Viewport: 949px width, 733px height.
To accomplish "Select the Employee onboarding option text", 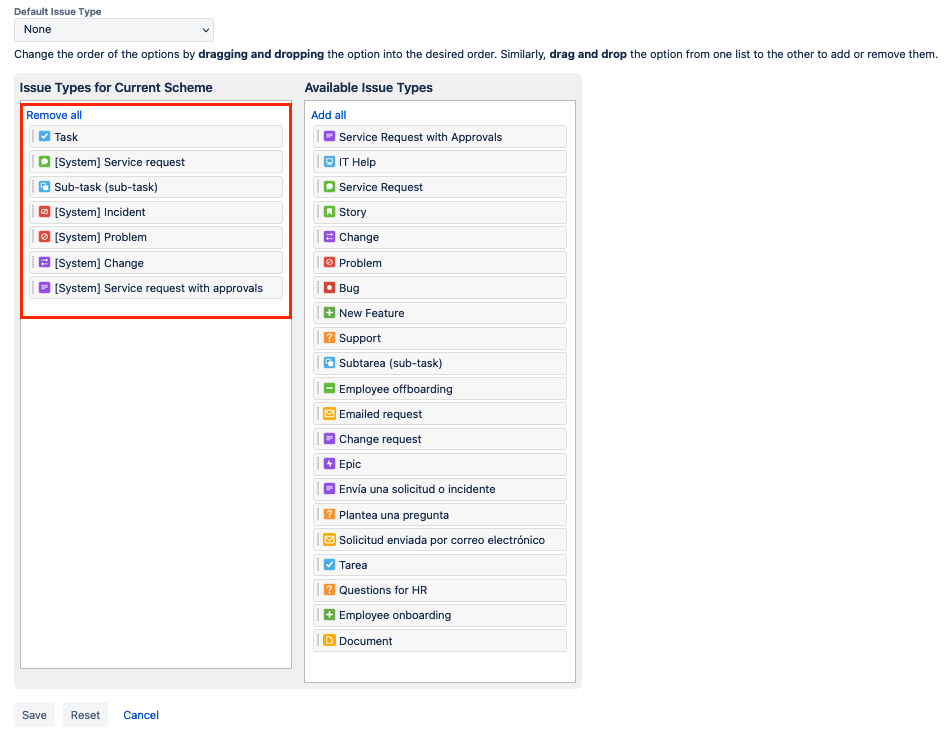I will pyautogui.click(x=395, y=615).
